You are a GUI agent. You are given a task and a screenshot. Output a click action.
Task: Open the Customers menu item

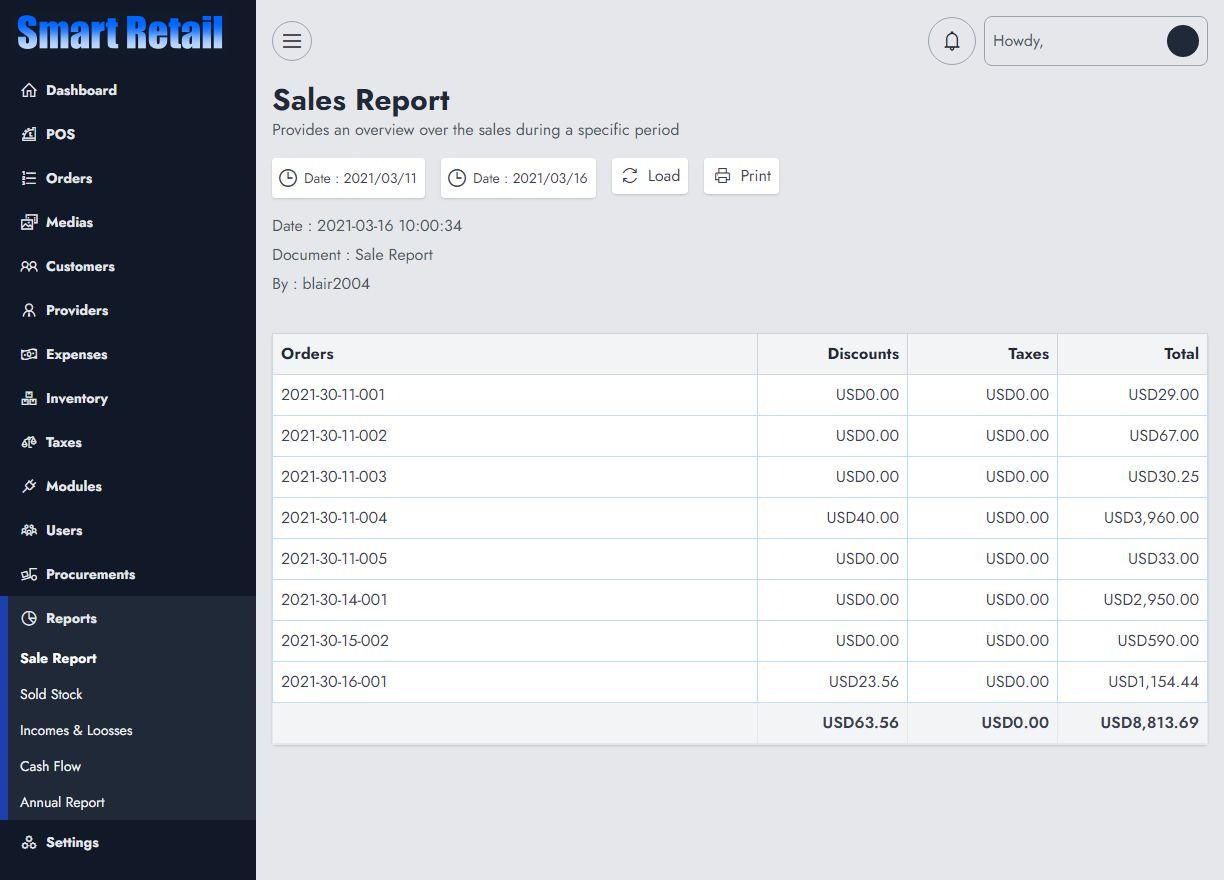[80, 266]
